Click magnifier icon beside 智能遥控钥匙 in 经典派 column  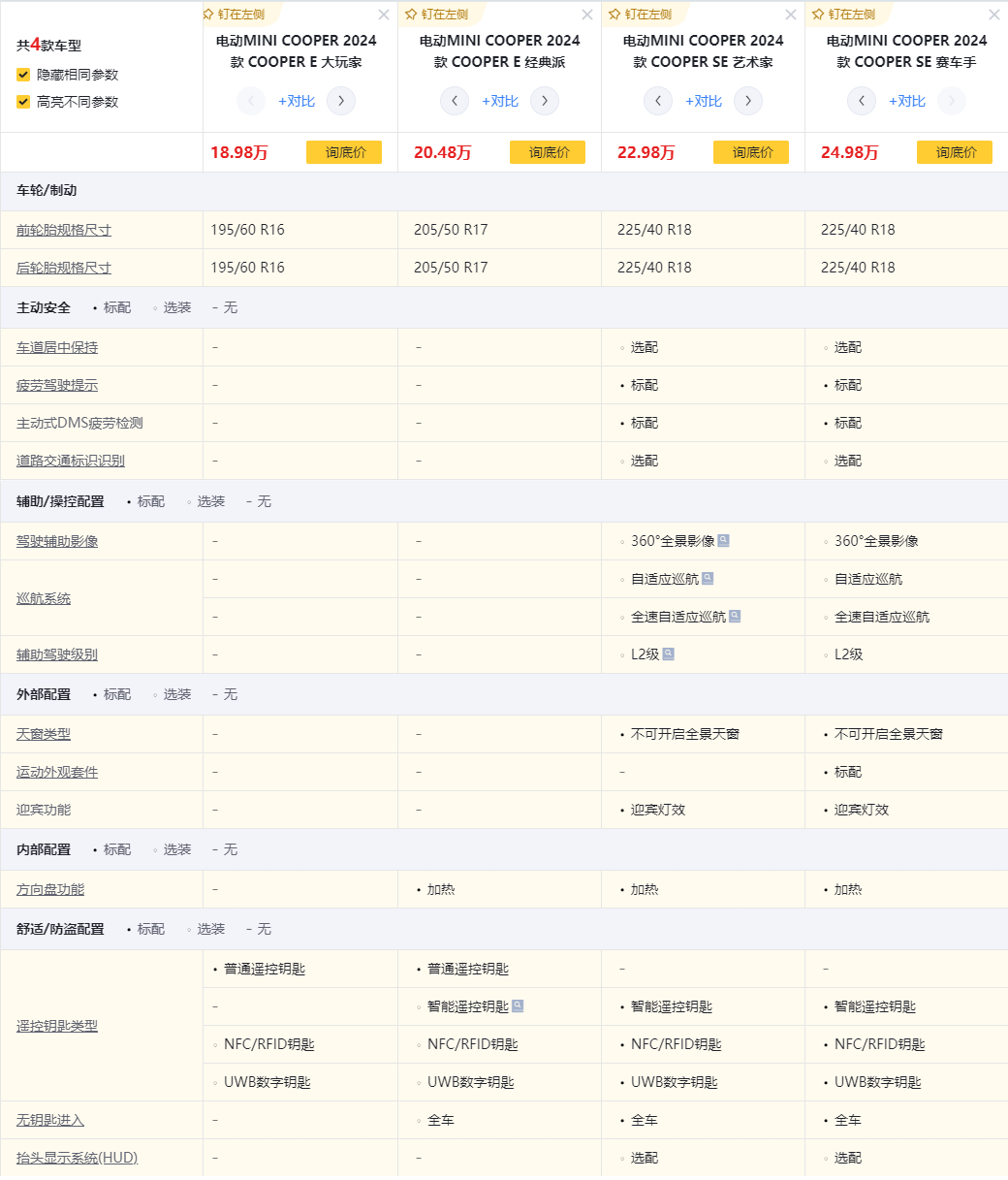(x=518, y=1005)
